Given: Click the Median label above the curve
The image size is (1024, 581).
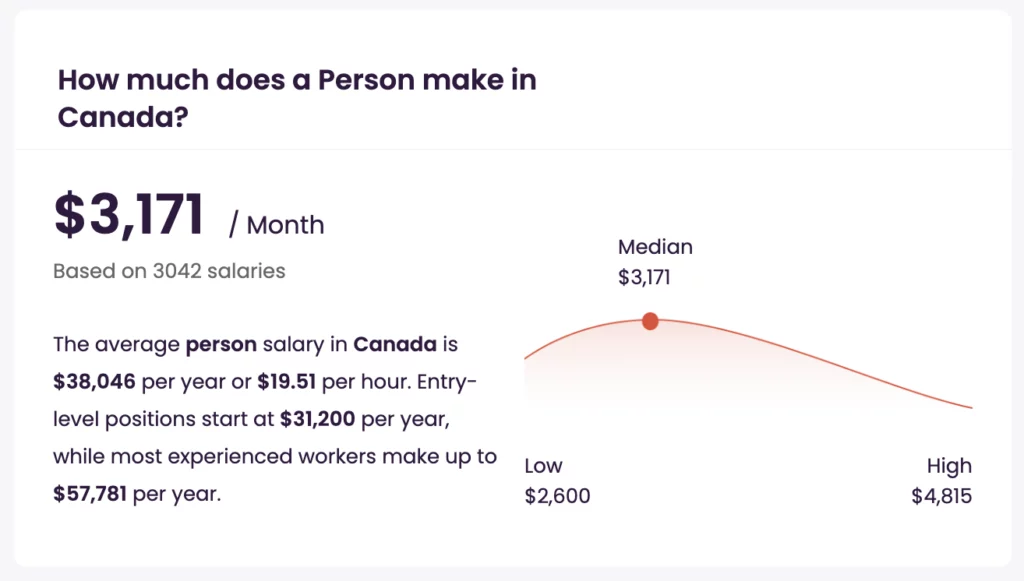Looking at the screenshot, I should coord(655,247).
